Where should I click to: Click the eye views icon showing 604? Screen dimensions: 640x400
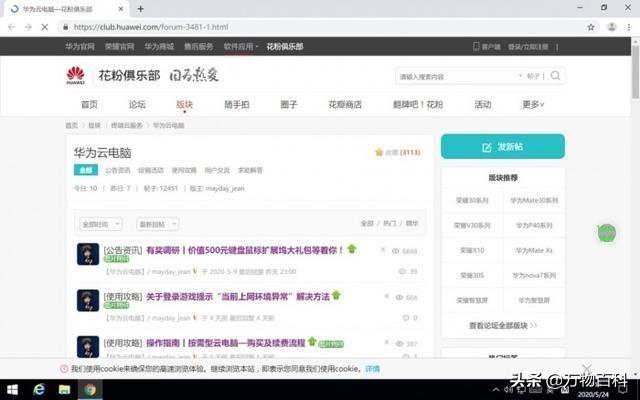(399, 298)
